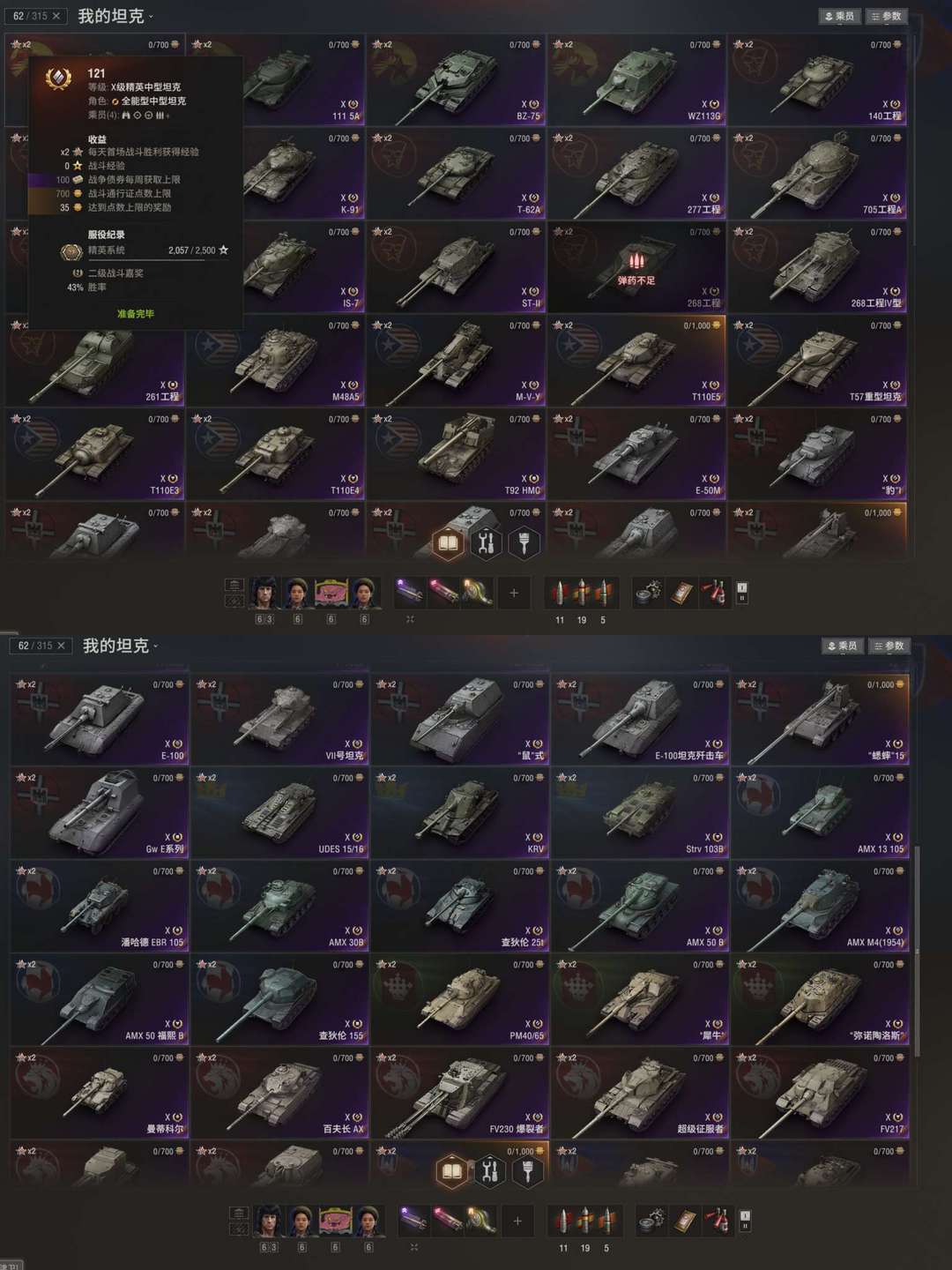952x1270 pixels.
Task: Toggle the 参数 parameters view in the lower header
Action: (889, 646)
